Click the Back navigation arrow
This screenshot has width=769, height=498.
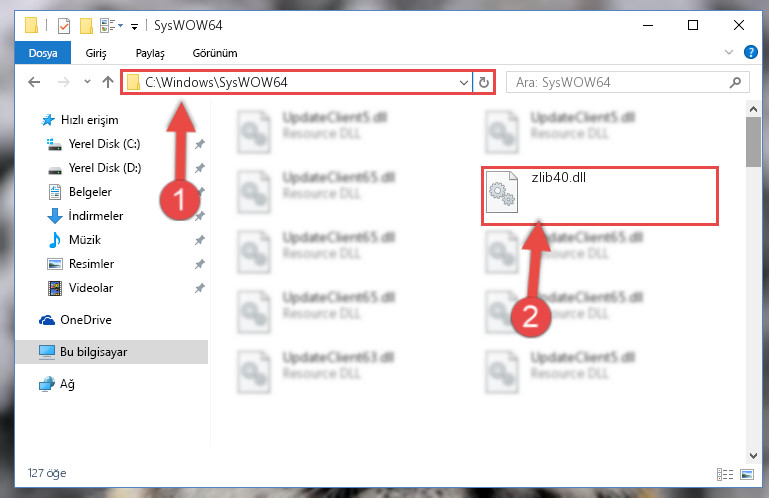[x=34, y=82]
